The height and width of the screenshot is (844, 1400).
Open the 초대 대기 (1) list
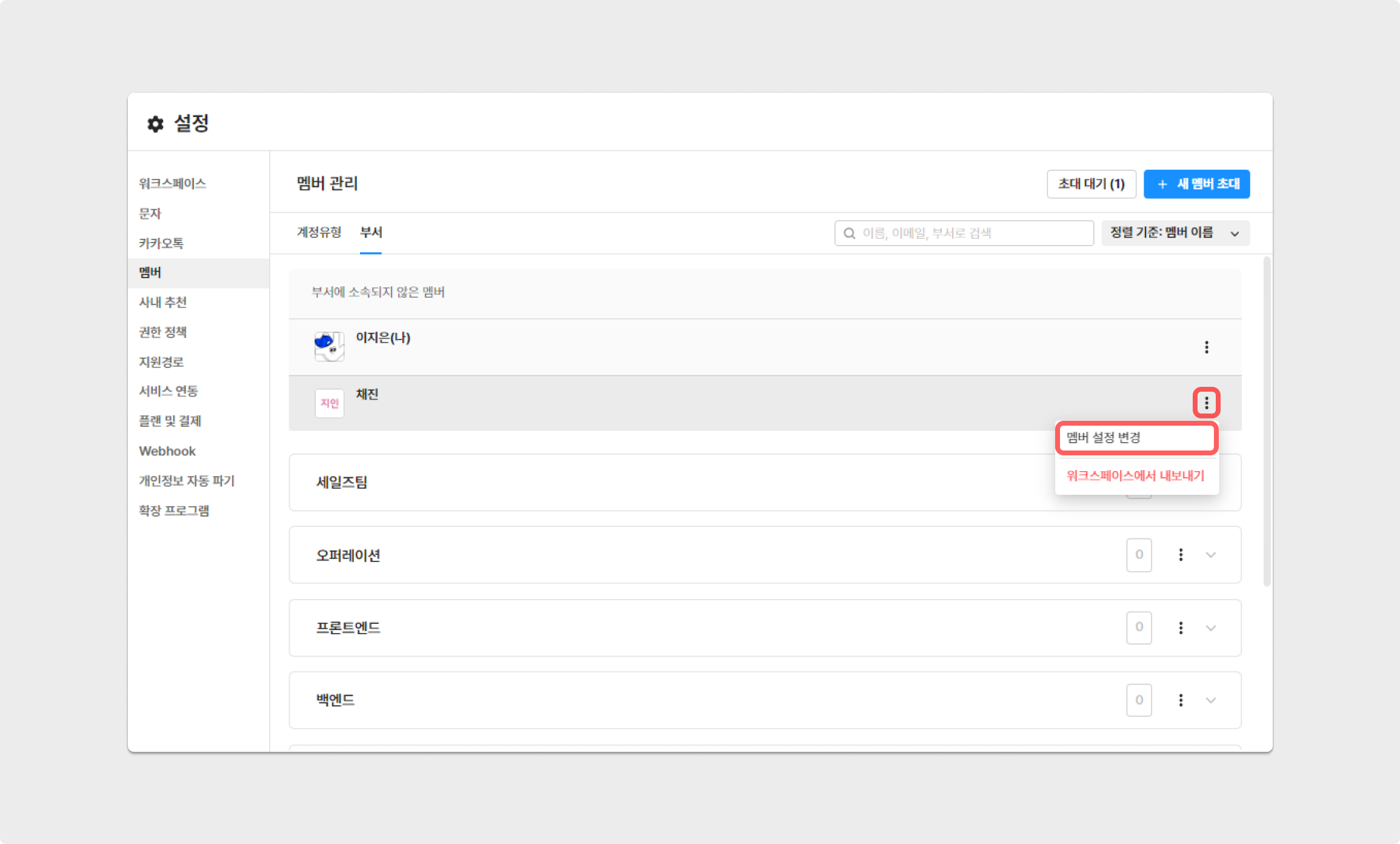click(1091, 184)
